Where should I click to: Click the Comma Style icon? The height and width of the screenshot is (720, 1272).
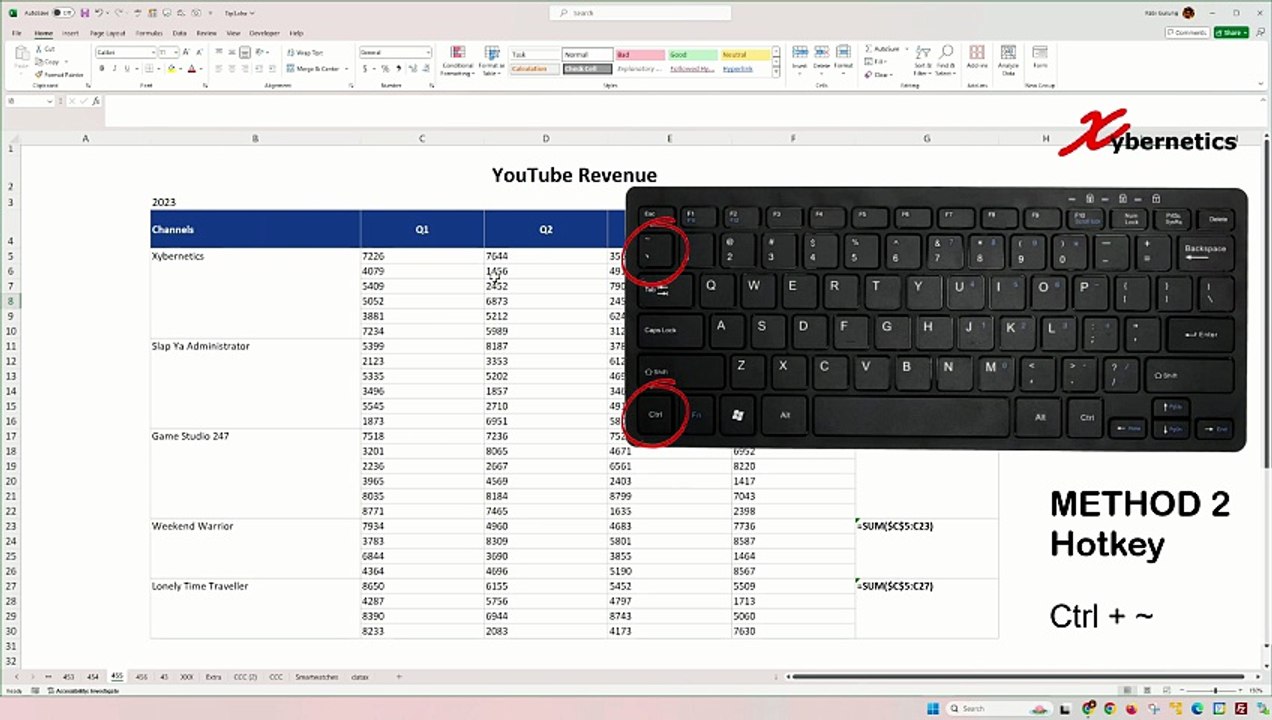399,69
